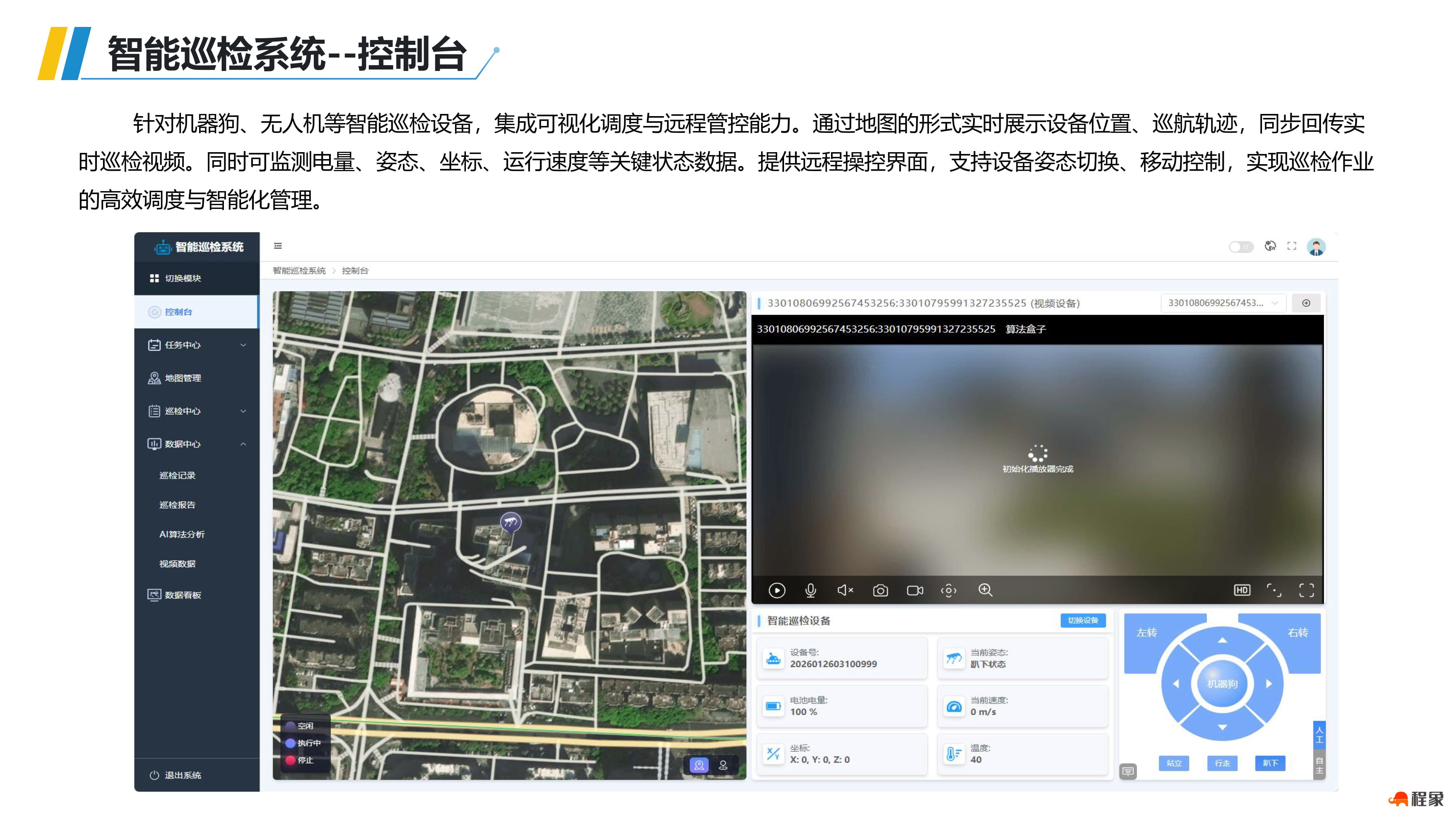The image size is (1456, 819).
Task: Switch to 自主 autonomous mode
Action: pyautogui.click(x=1319, y=765)
